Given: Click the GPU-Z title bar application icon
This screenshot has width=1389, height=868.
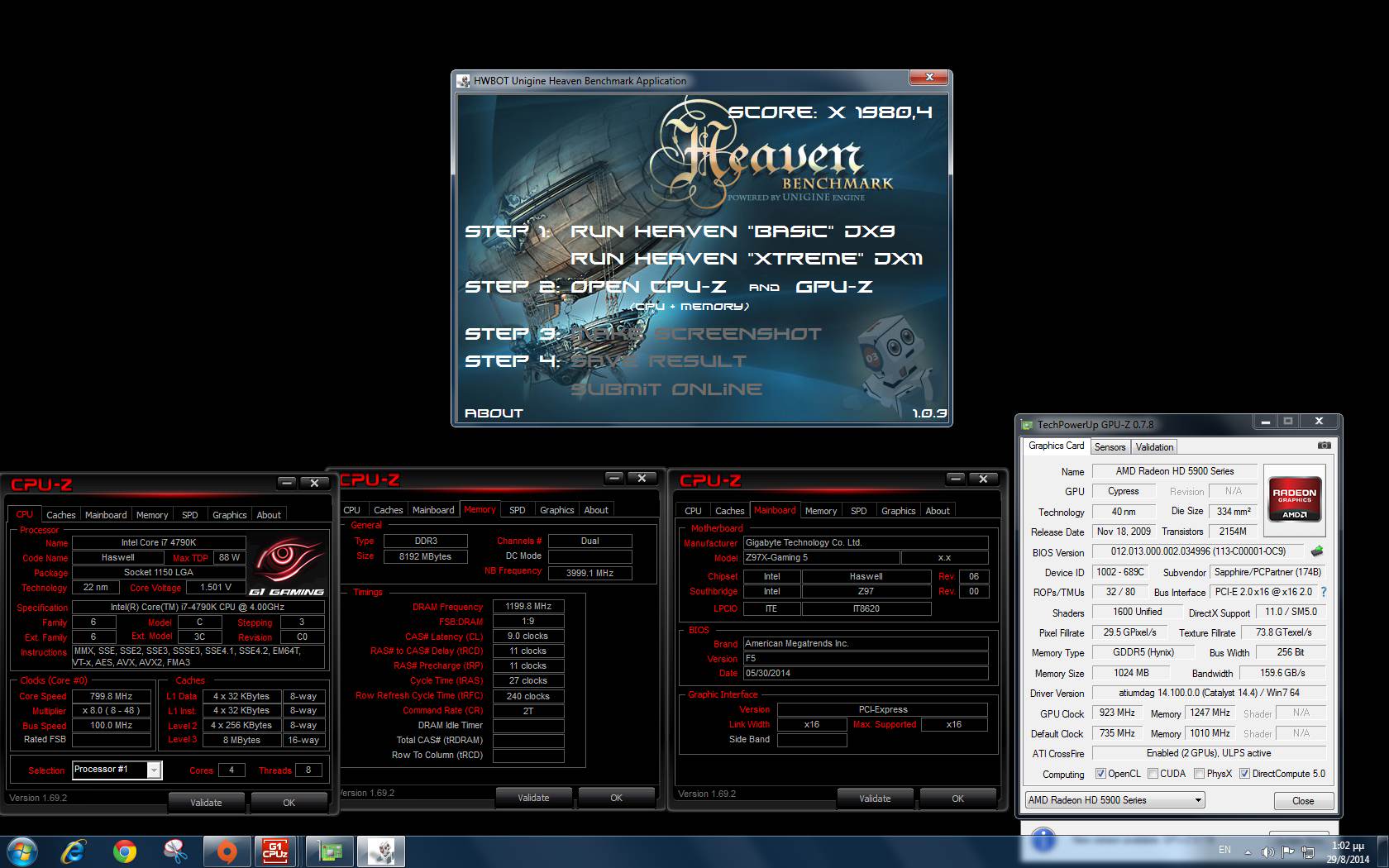Looking at the screenshot, I should [1027, 425].
